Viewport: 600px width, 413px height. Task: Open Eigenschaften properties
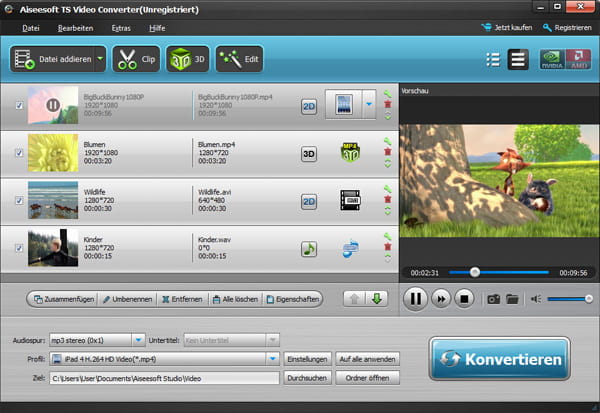pyautogui.click(x=293, y=299)
